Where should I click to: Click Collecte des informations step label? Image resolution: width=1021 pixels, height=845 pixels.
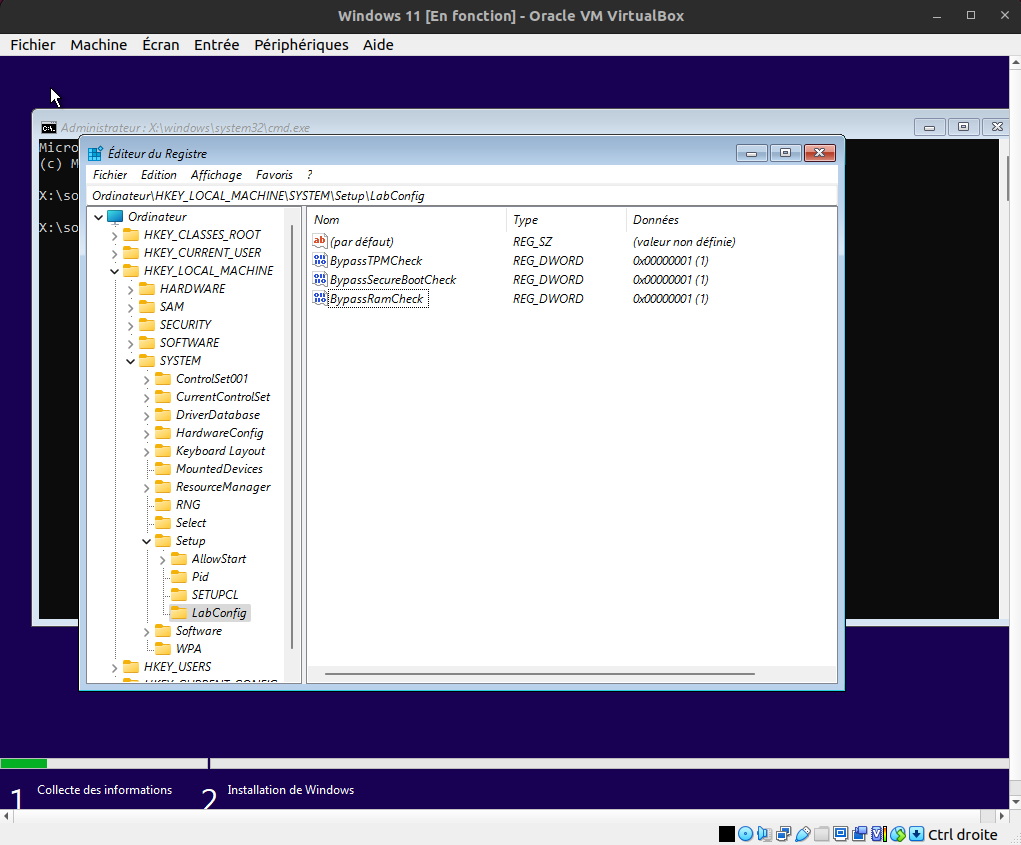104,789
